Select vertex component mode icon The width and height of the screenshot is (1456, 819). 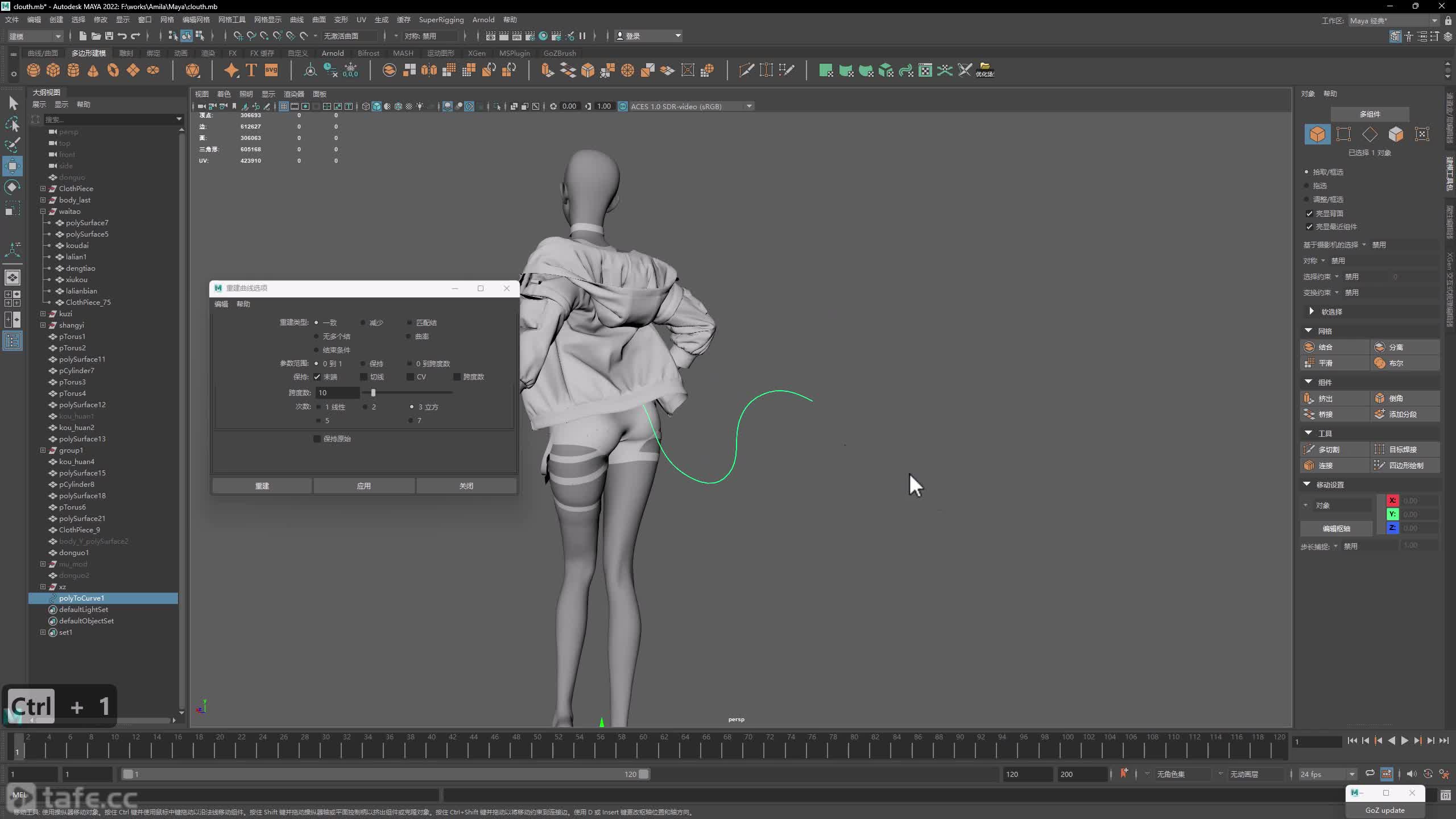[1343, 134]
